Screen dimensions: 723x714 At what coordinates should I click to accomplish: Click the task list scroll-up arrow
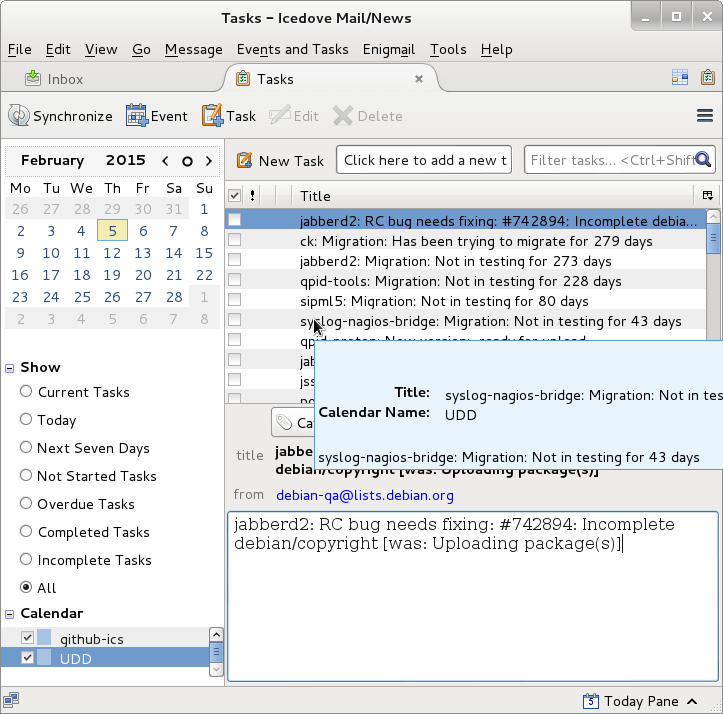point(713,217)
